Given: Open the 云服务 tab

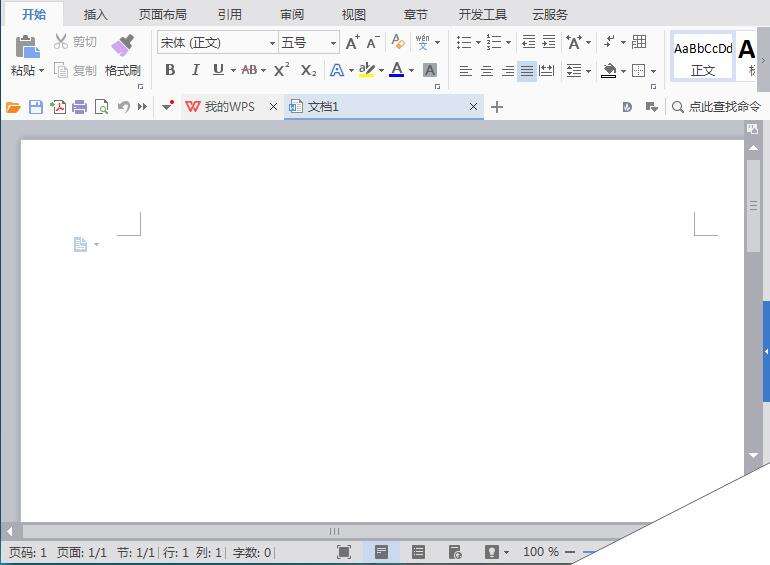Looking at the screenshot, I should (550, 15).
